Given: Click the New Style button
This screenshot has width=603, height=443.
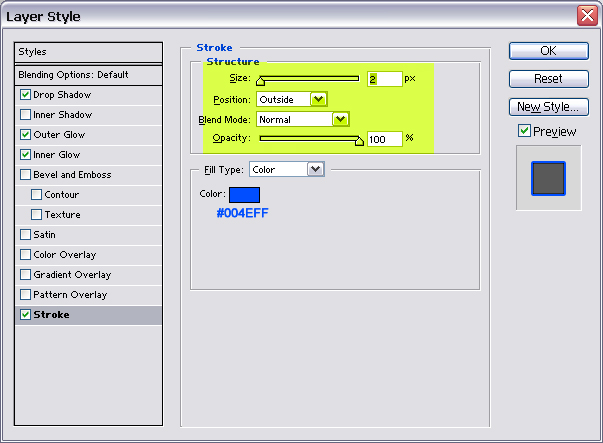Looking at the screenshot, I should pyautogui.click(x=548, y=107).
